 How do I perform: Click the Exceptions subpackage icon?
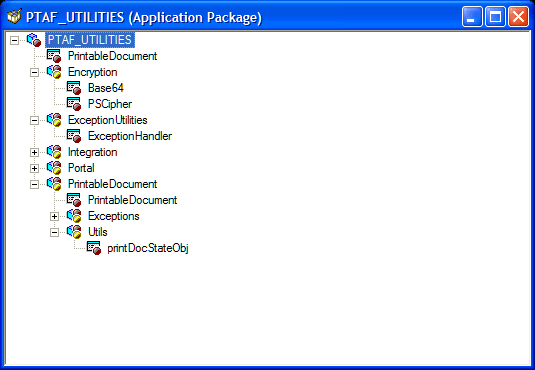74,216
